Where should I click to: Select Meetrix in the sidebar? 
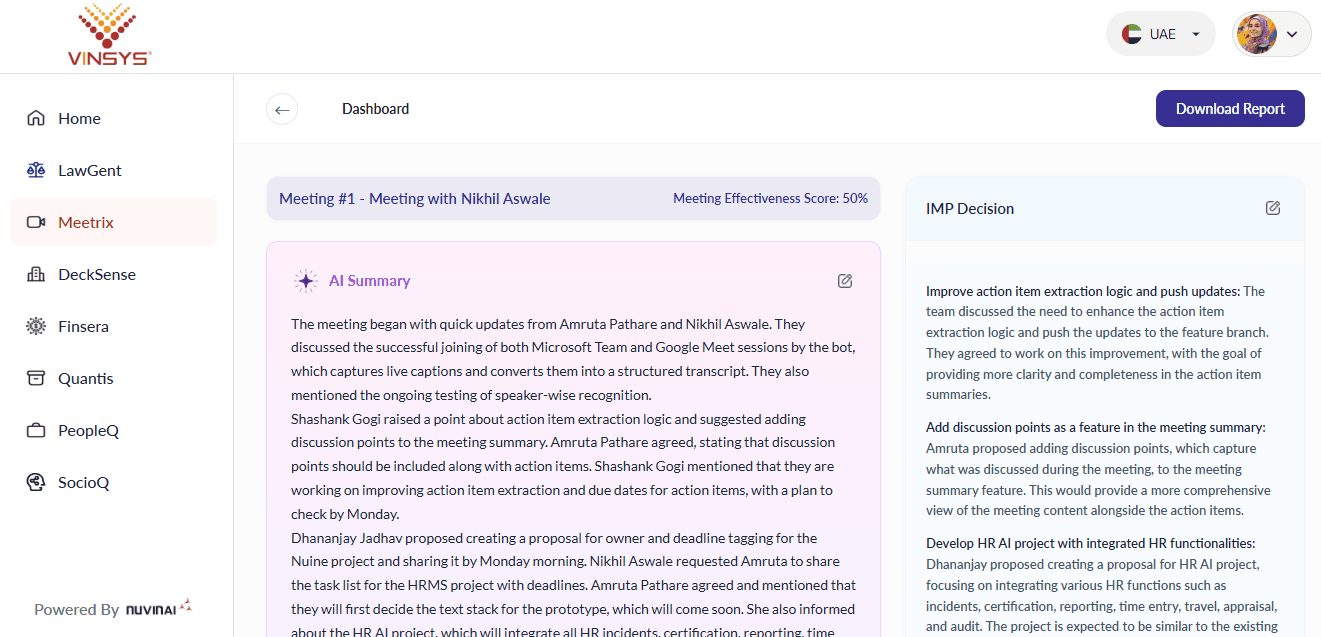click(x=113, y=222)
